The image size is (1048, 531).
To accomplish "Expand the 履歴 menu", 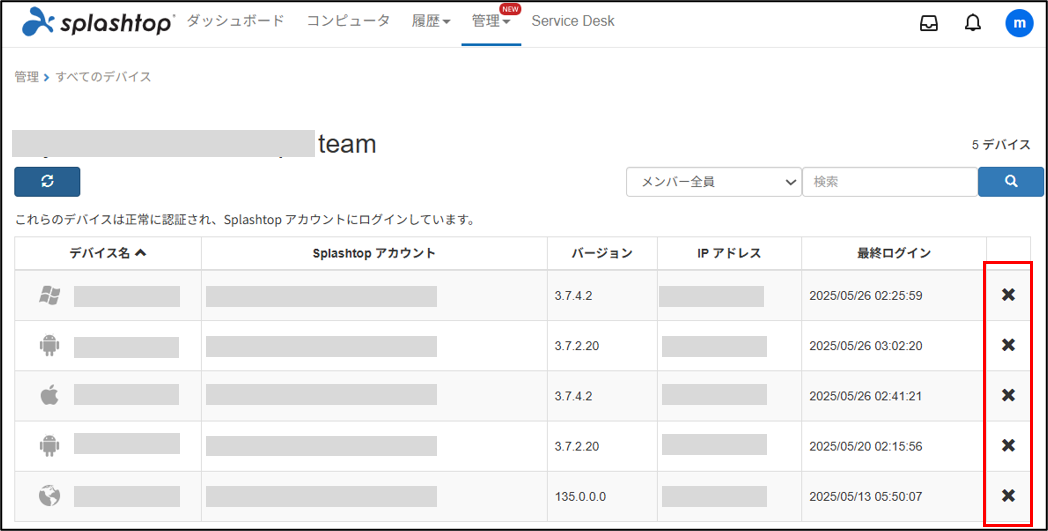I will point(431,21).
